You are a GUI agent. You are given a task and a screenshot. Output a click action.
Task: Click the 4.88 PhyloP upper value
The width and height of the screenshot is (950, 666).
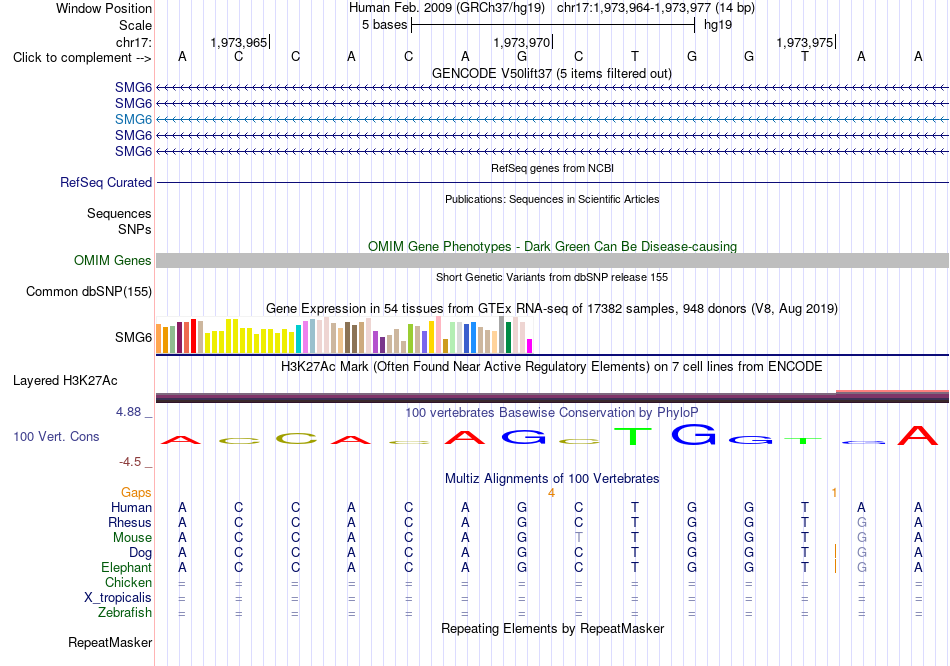(128, 412)
